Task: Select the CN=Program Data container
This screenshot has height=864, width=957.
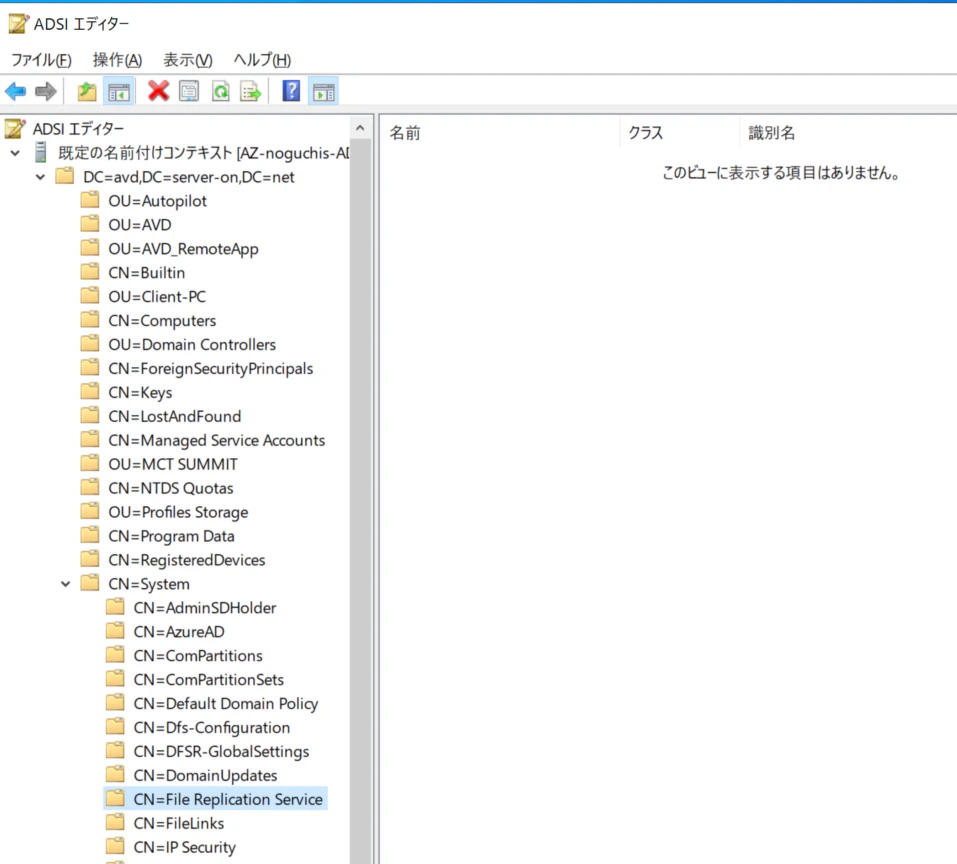Action: tap(172, 536)
